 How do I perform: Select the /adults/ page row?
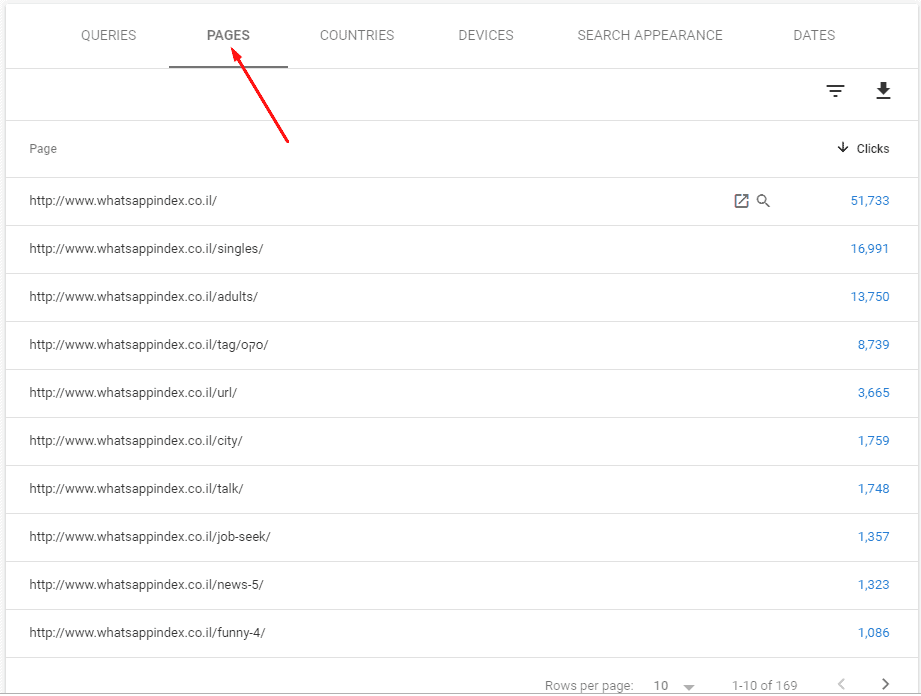click(x=462, y=297)
